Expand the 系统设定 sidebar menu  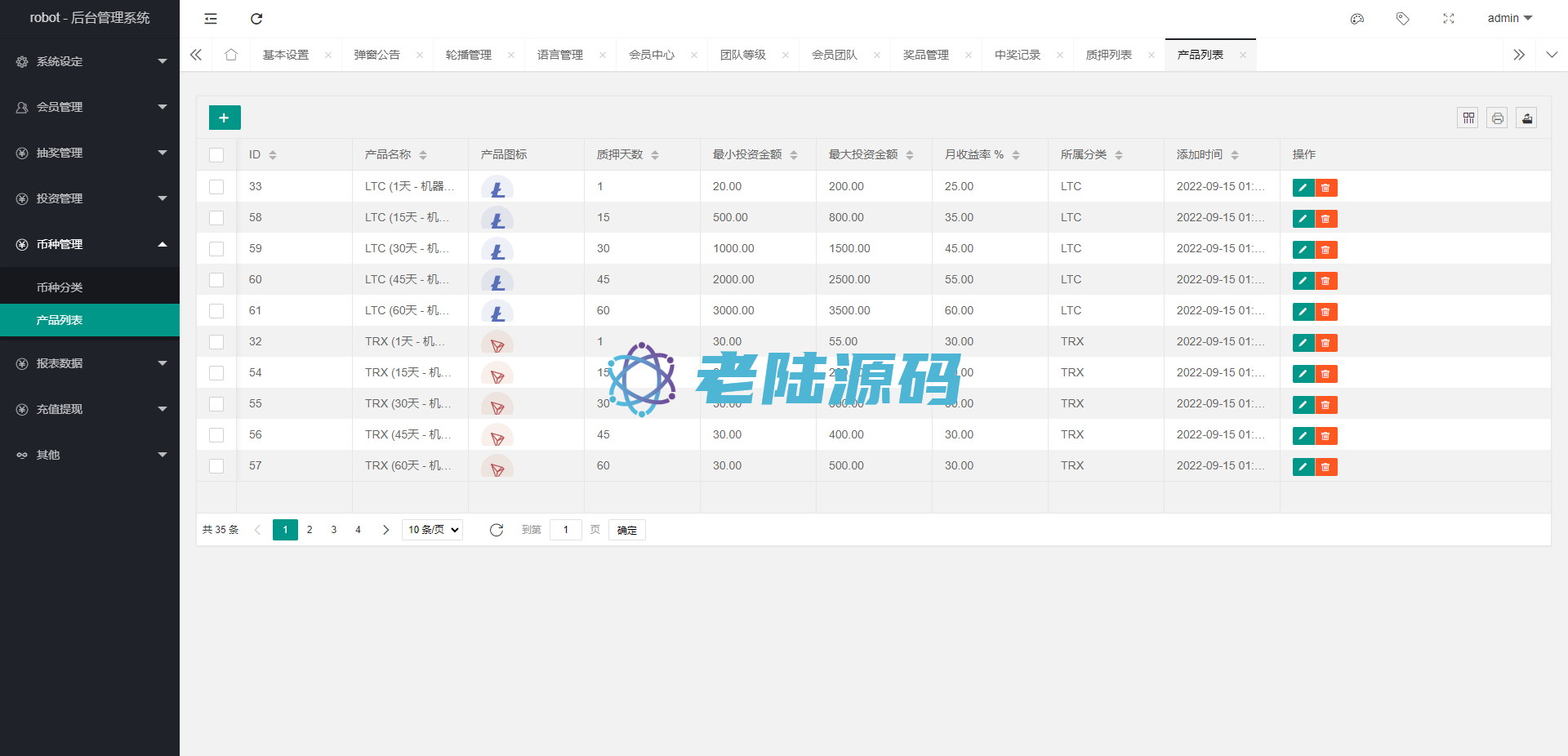click(90, 61)
